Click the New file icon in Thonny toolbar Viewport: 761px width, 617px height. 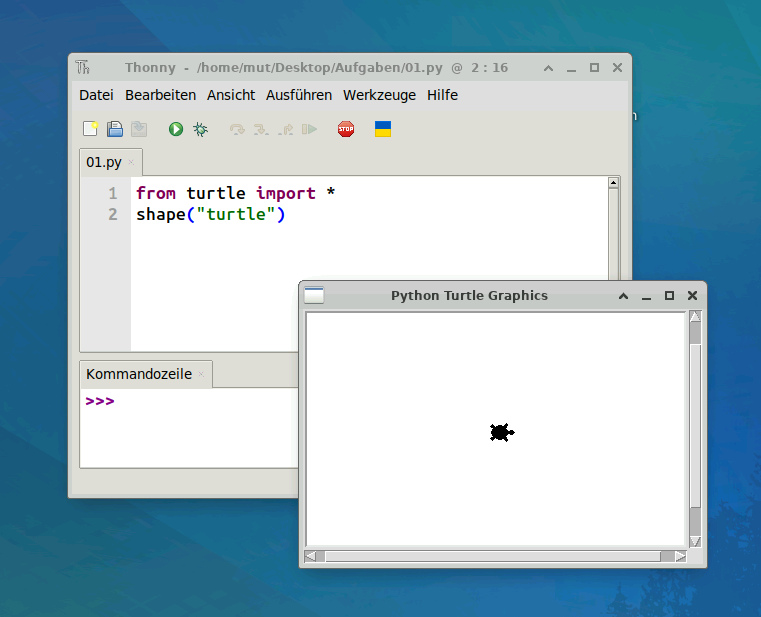pyautogui.click(x=90, y=129)
